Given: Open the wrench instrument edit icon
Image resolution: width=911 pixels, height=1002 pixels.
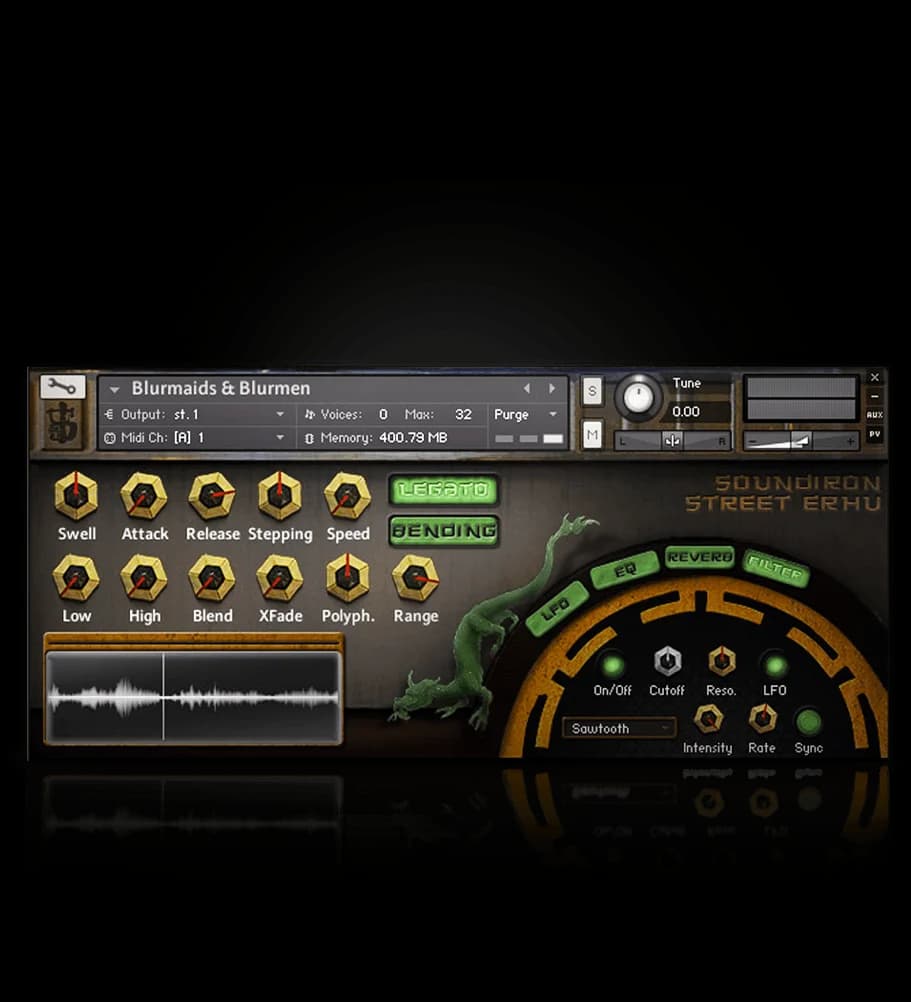Looking at the screenshot, I should tap(62, 386).
